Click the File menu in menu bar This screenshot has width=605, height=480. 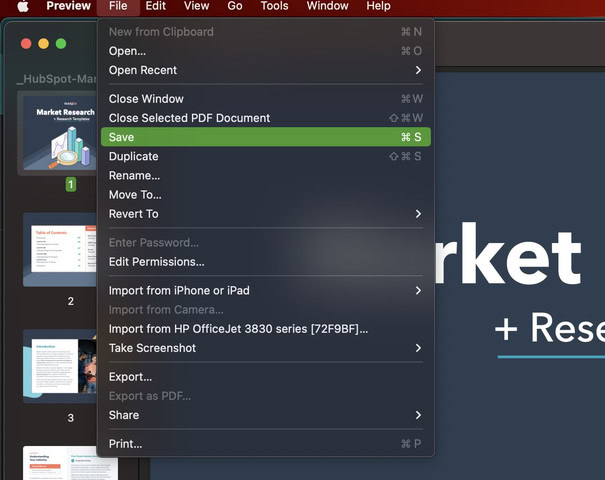tap(118, 6)
